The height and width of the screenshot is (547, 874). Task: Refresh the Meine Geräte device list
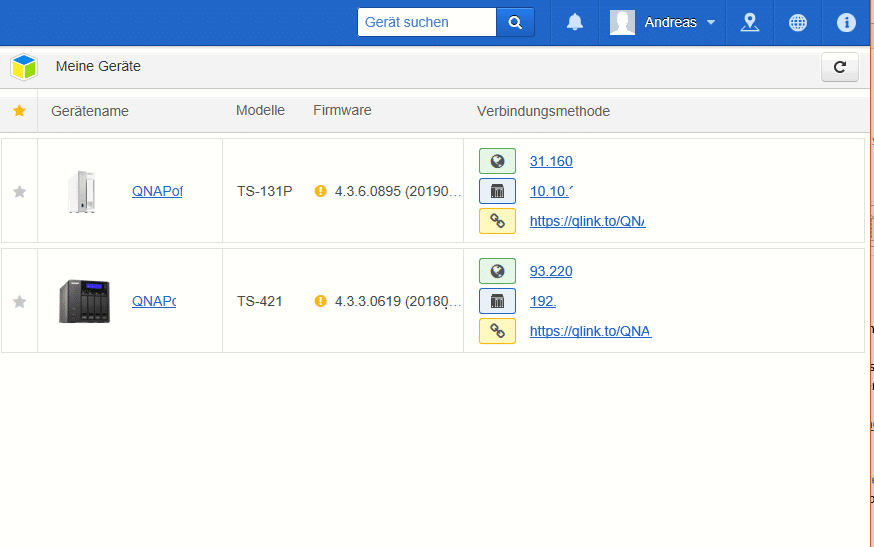(840, 67)
